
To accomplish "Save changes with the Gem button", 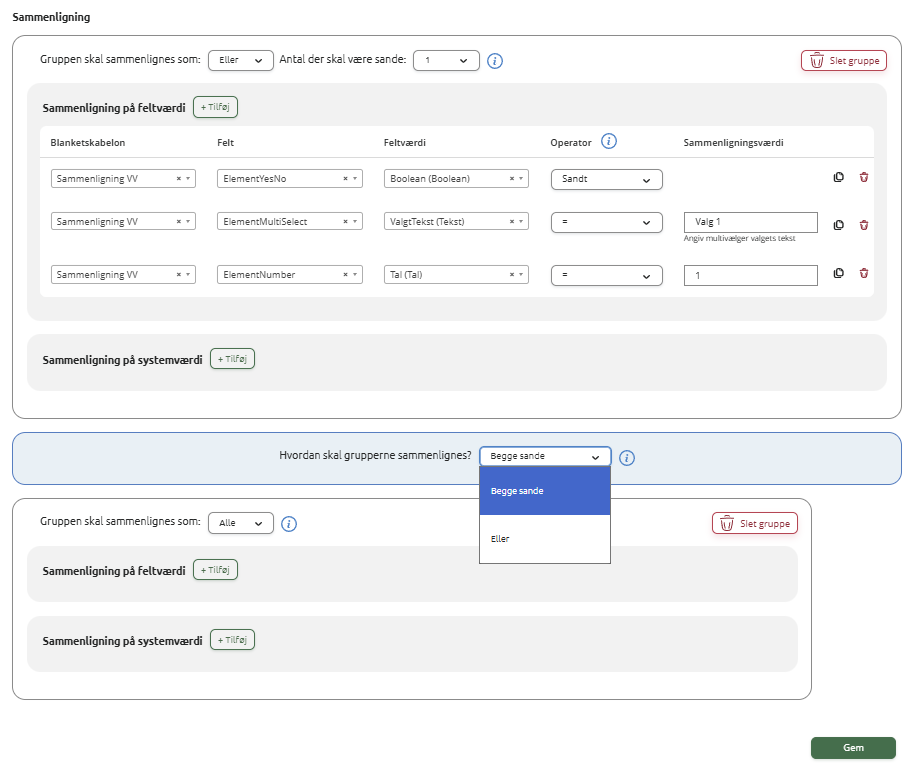I will click(x=853, y=748).
